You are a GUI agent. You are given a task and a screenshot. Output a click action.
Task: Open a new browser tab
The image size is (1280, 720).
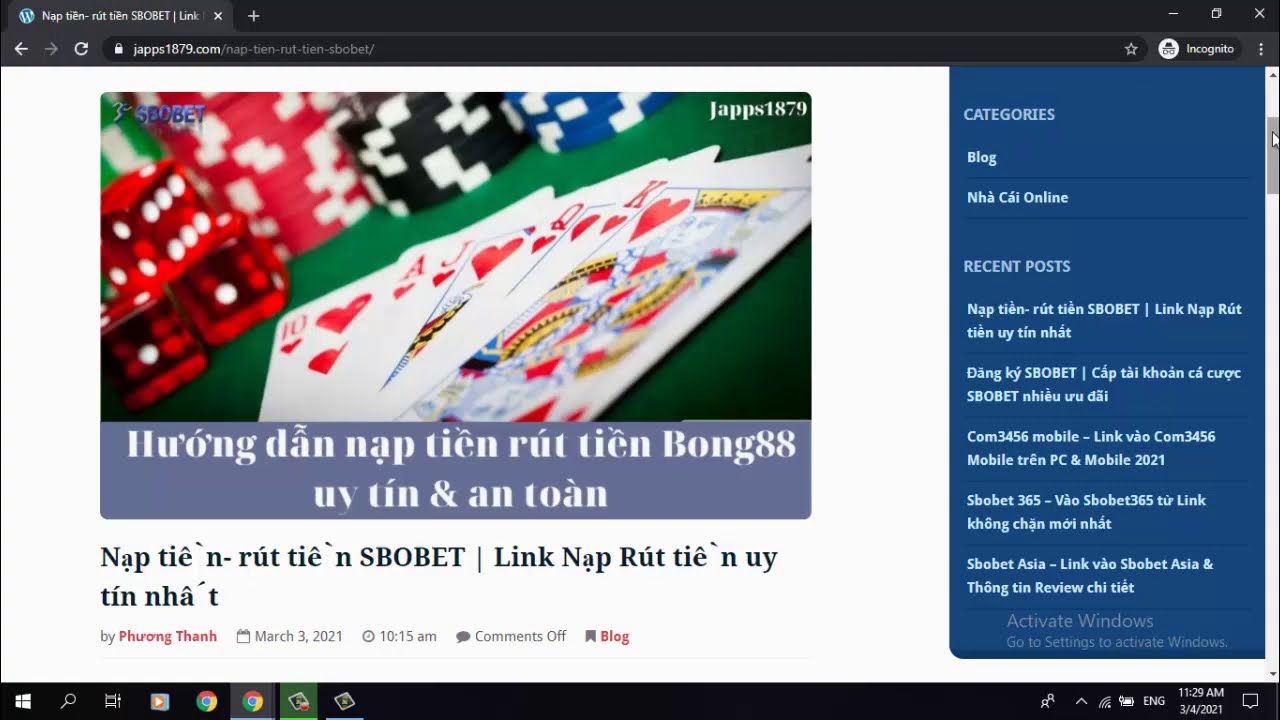(x=253, y=16)
